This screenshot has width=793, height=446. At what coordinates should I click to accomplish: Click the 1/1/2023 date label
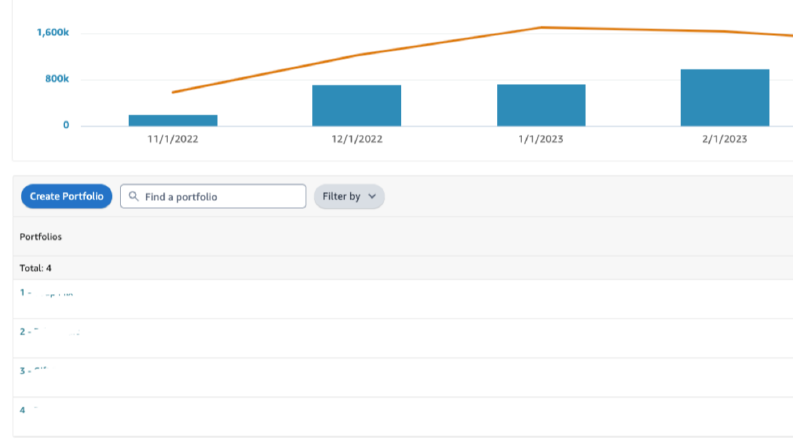[541, 139]
